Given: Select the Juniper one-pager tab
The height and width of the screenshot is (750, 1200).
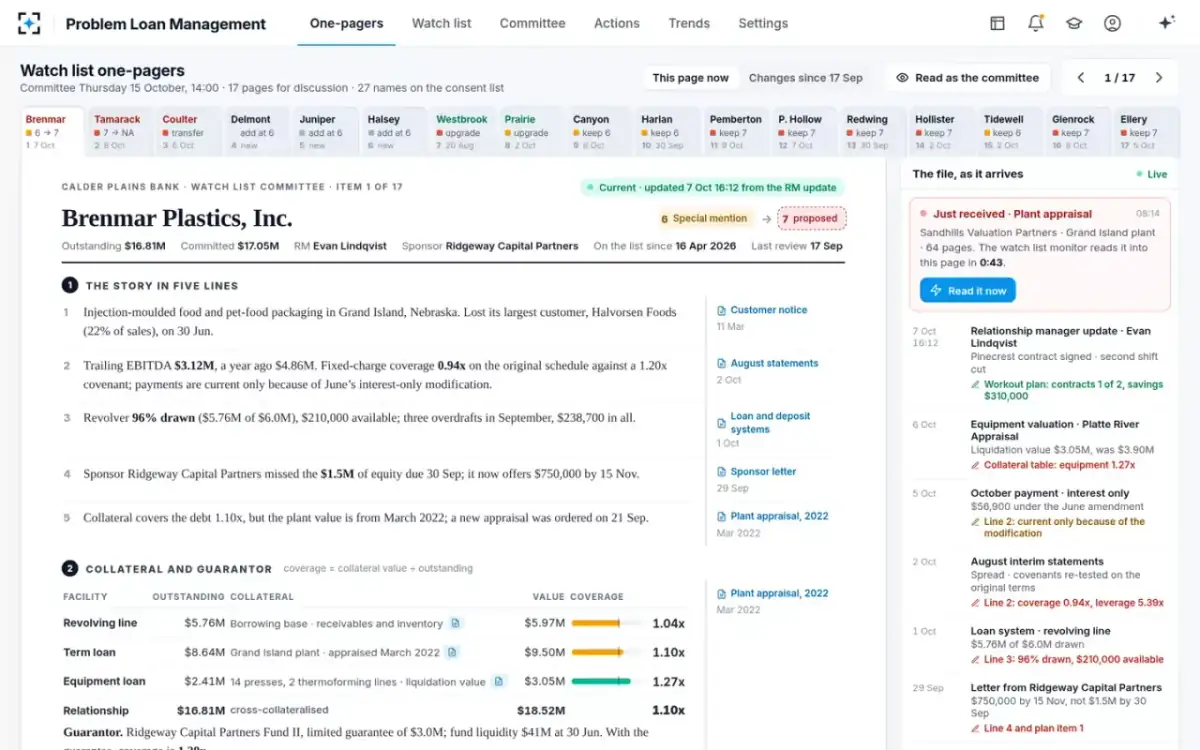Looking at the screenshot, I should (326, 132).
